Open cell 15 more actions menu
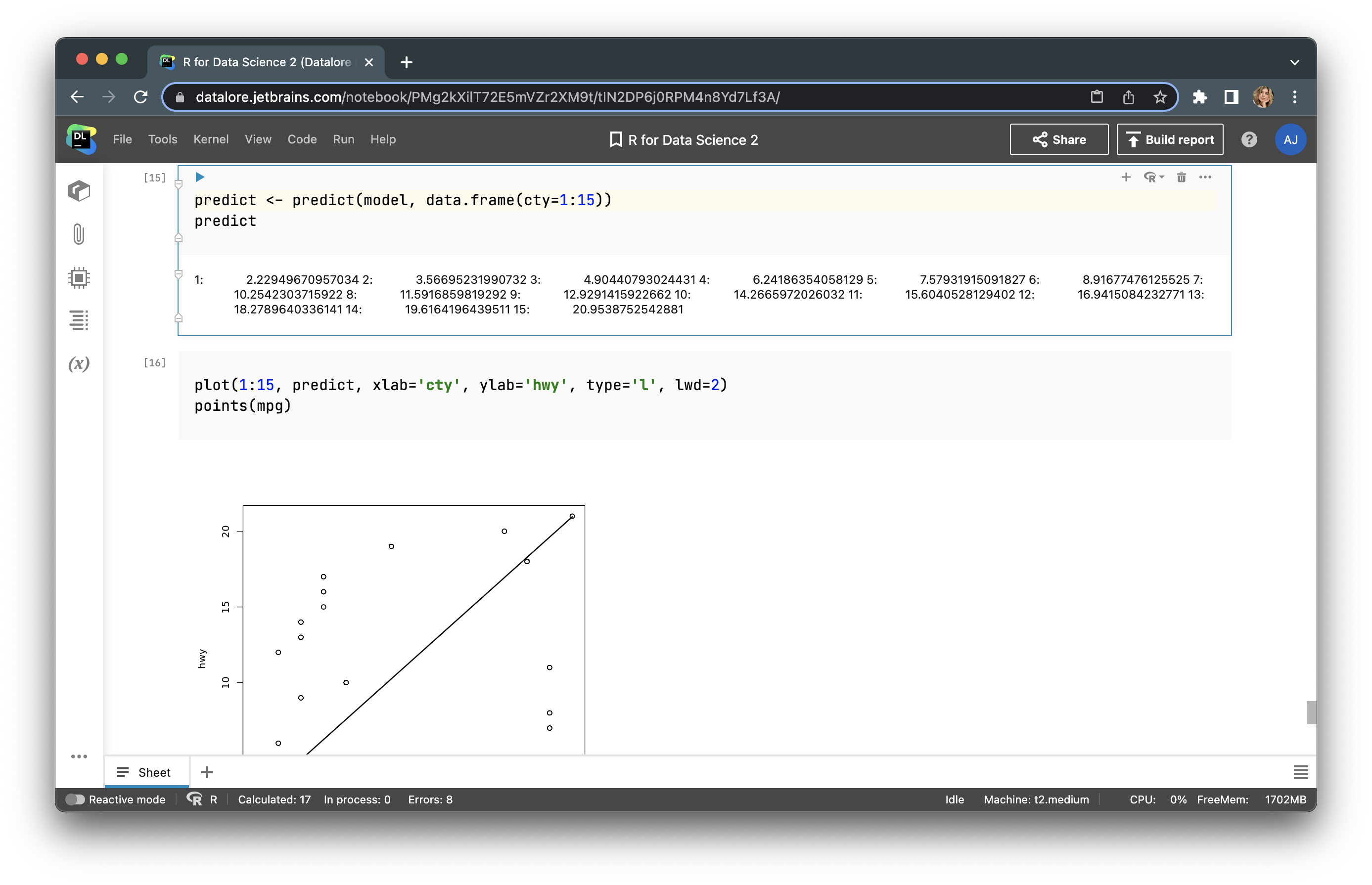The image size is (1372, 885). 1205,177
